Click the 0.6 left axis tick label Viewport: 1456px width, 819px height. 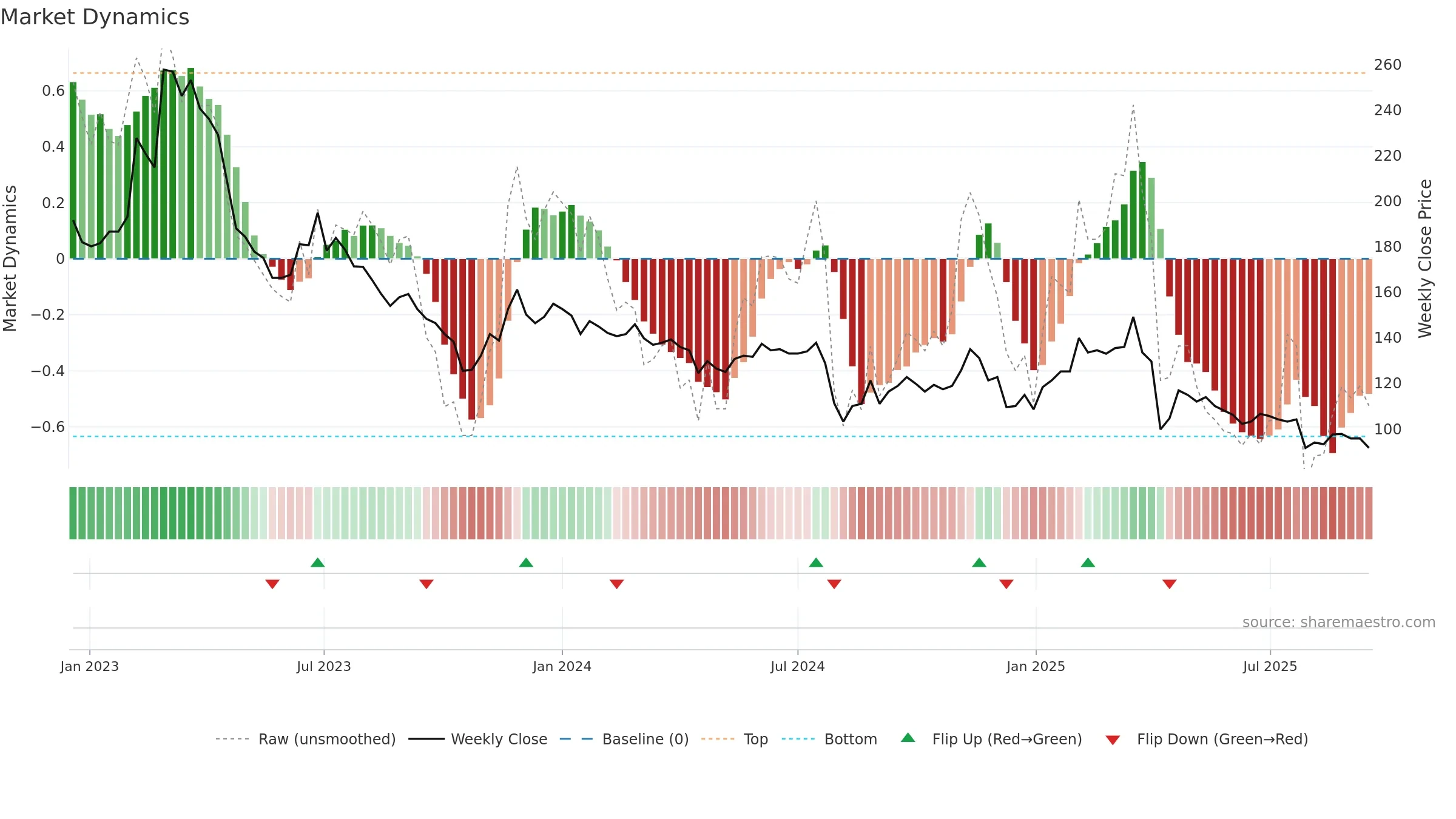click(x=53, y=91)
